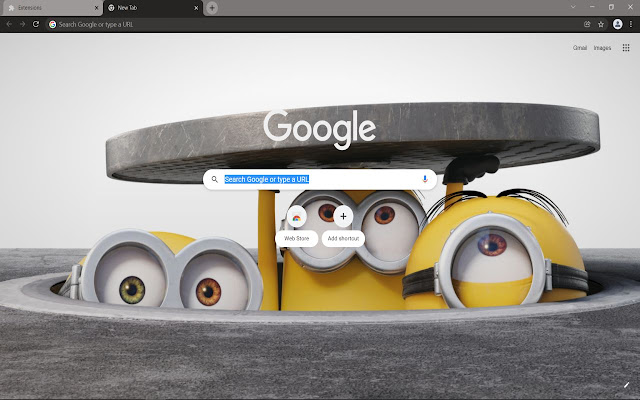This screenshot has height=400, width=640.
Task: Restore down the Chrome window
Action: pyautogui.click(x=611, y=7)
